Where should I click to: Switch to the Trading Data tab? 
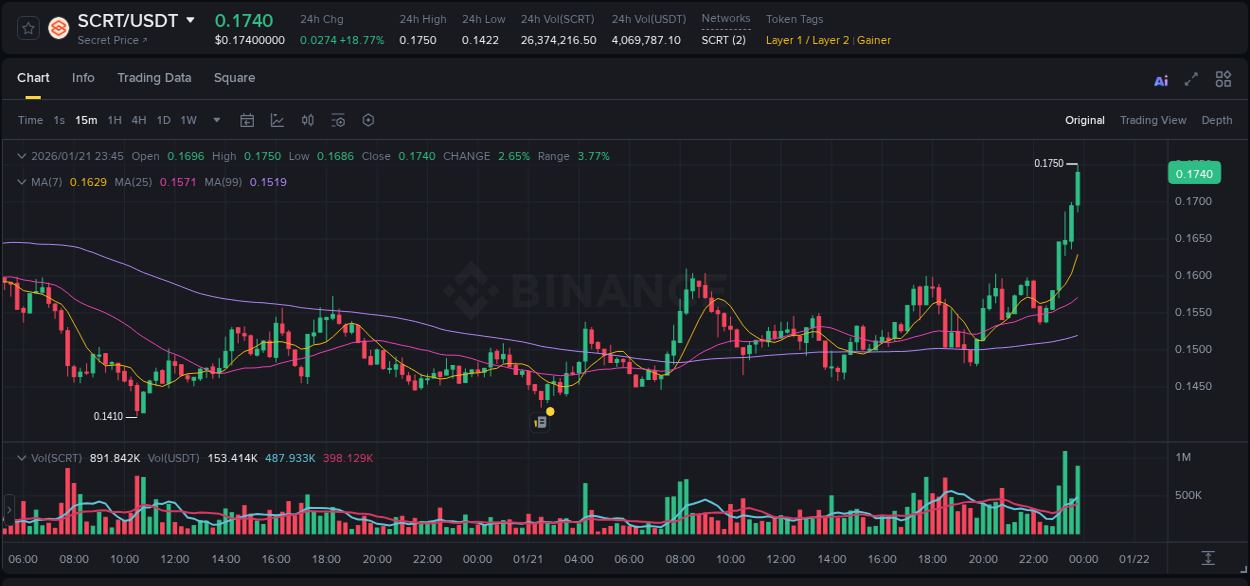coord(154,78)
